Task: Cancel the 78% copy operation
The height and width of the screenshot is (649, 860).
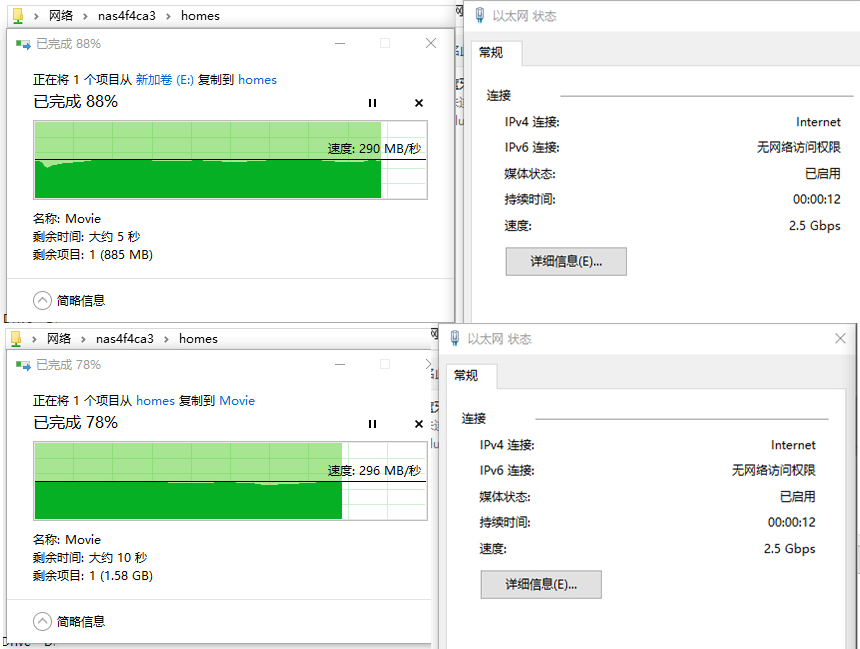Action: pos(419,424)
